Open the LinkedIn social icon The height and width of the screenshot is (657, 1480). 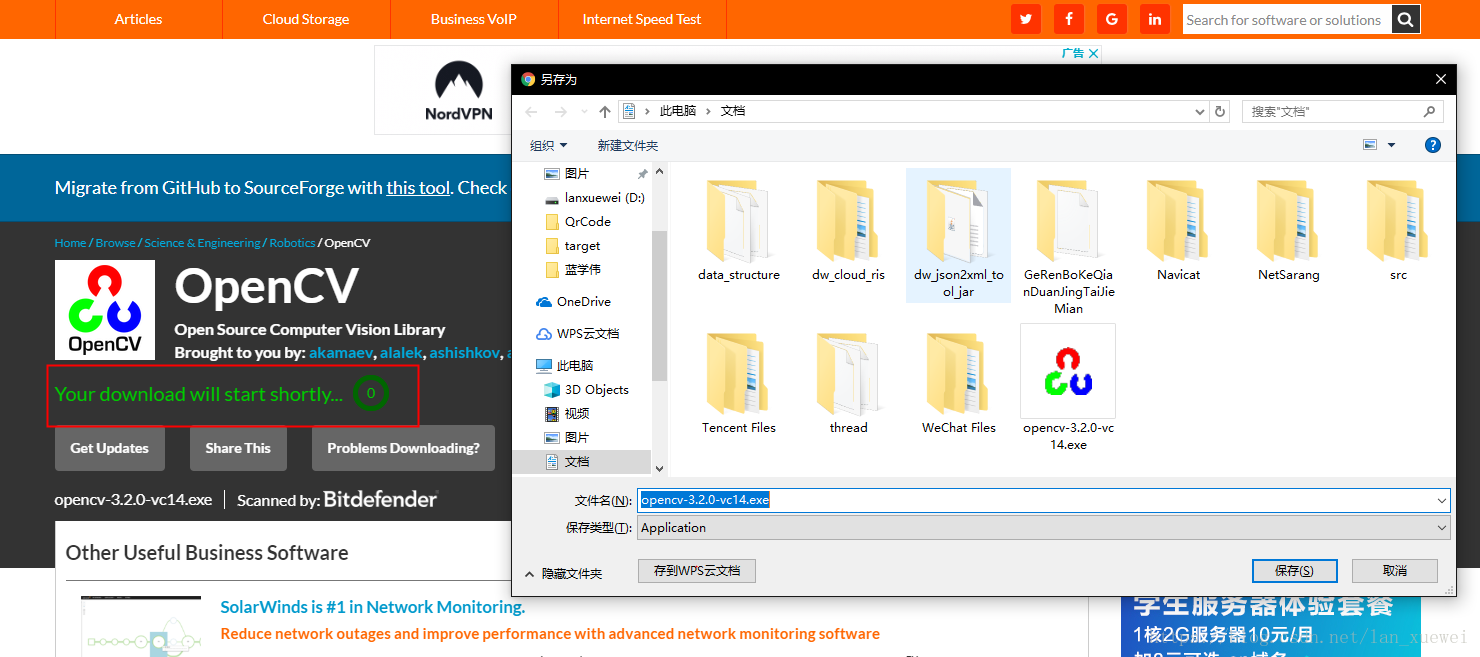[x=1155, y=19]
